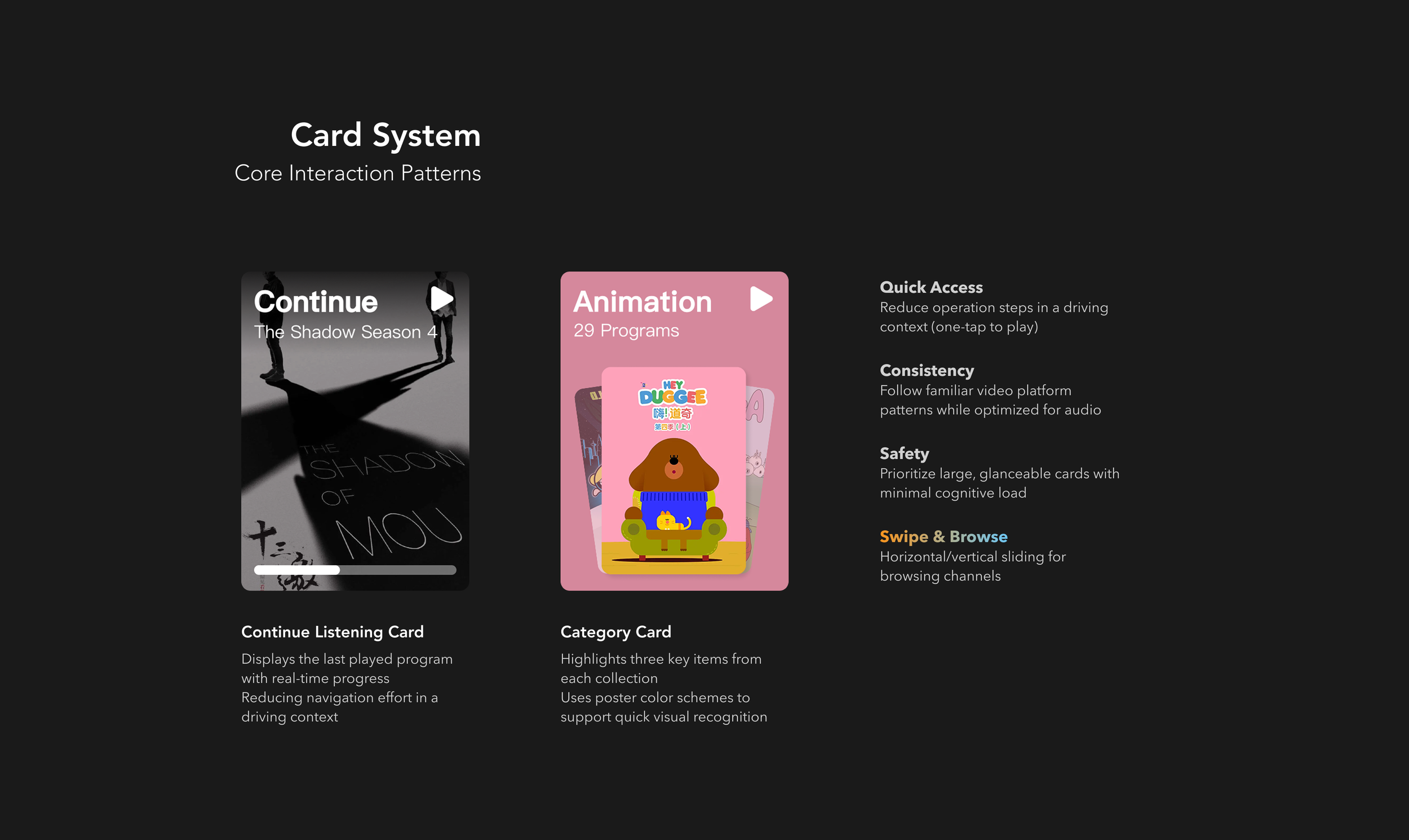Screen dimensions: 1409x840
Task: Click the "Card System" page title
Action: coord(386,135)
